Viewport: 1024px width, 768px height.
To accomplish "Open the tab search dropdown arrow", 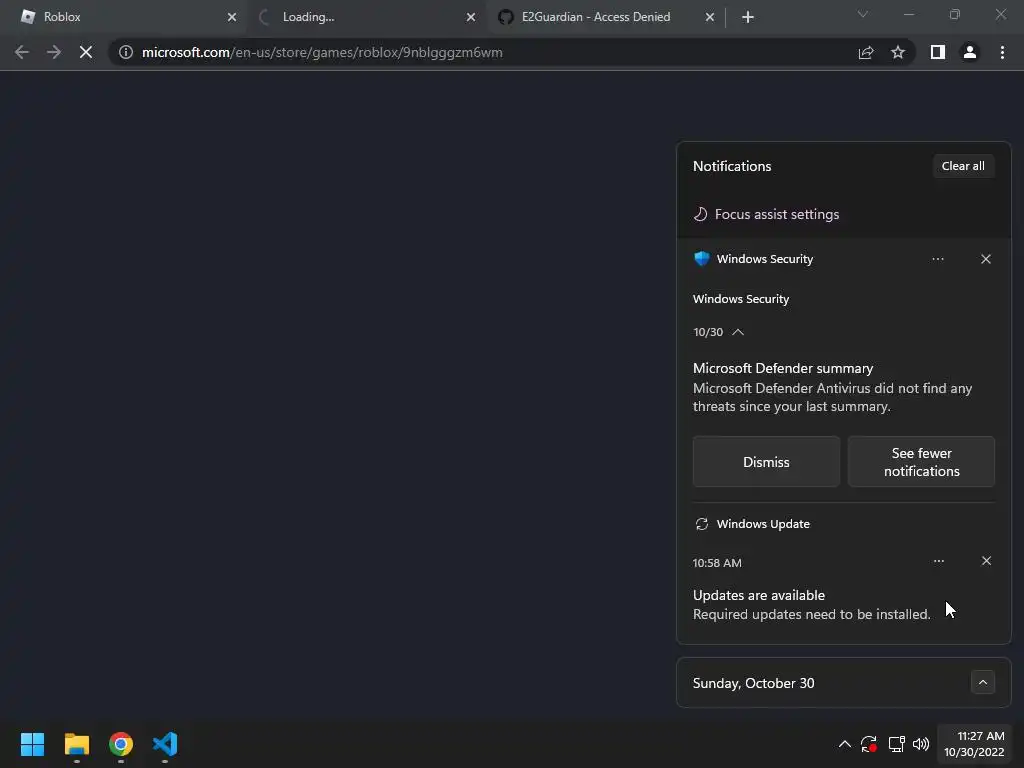I will coord(863,14).
